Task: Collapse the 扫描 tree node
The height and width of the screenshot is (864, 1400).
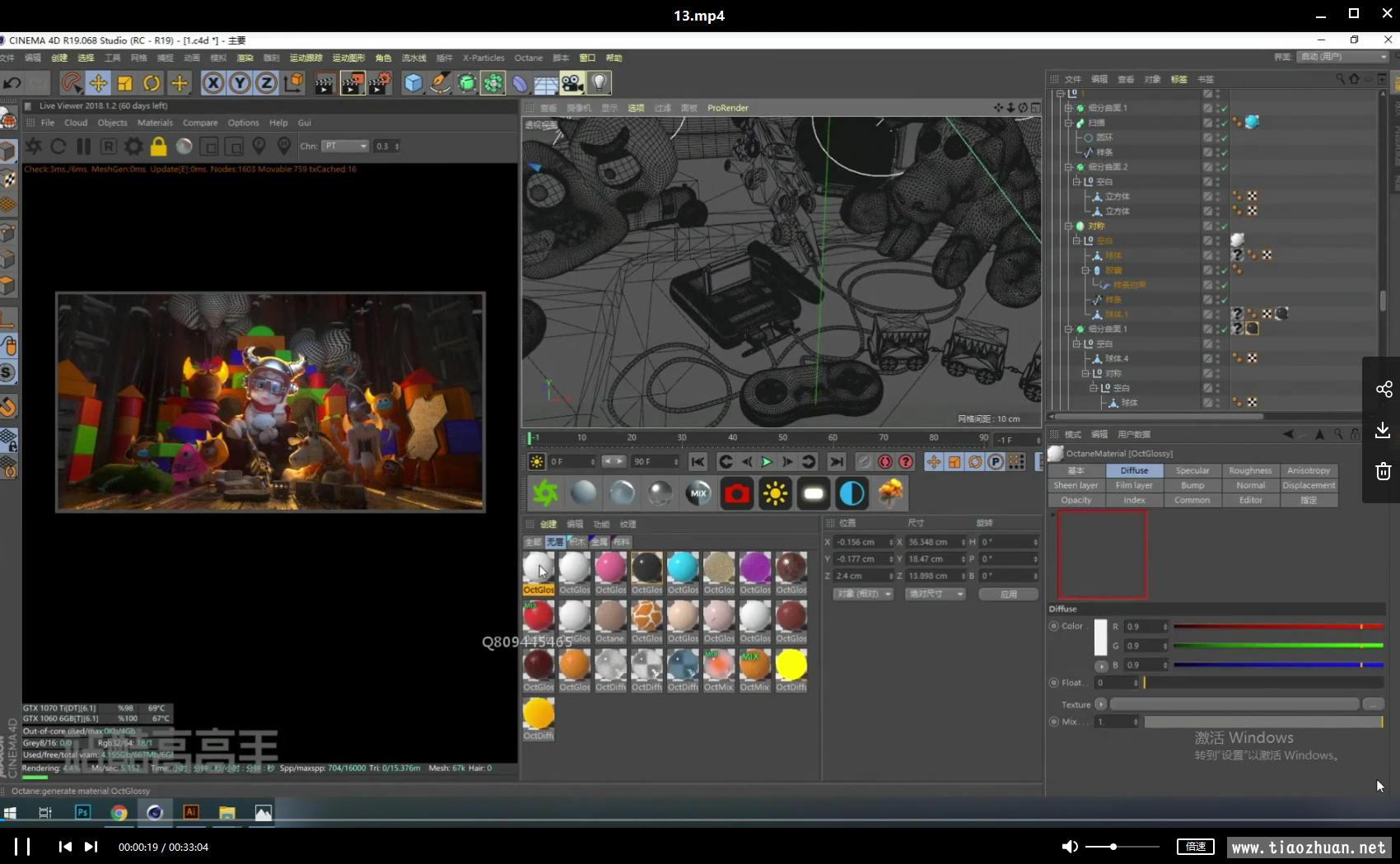Action: tap(1068, 123)
